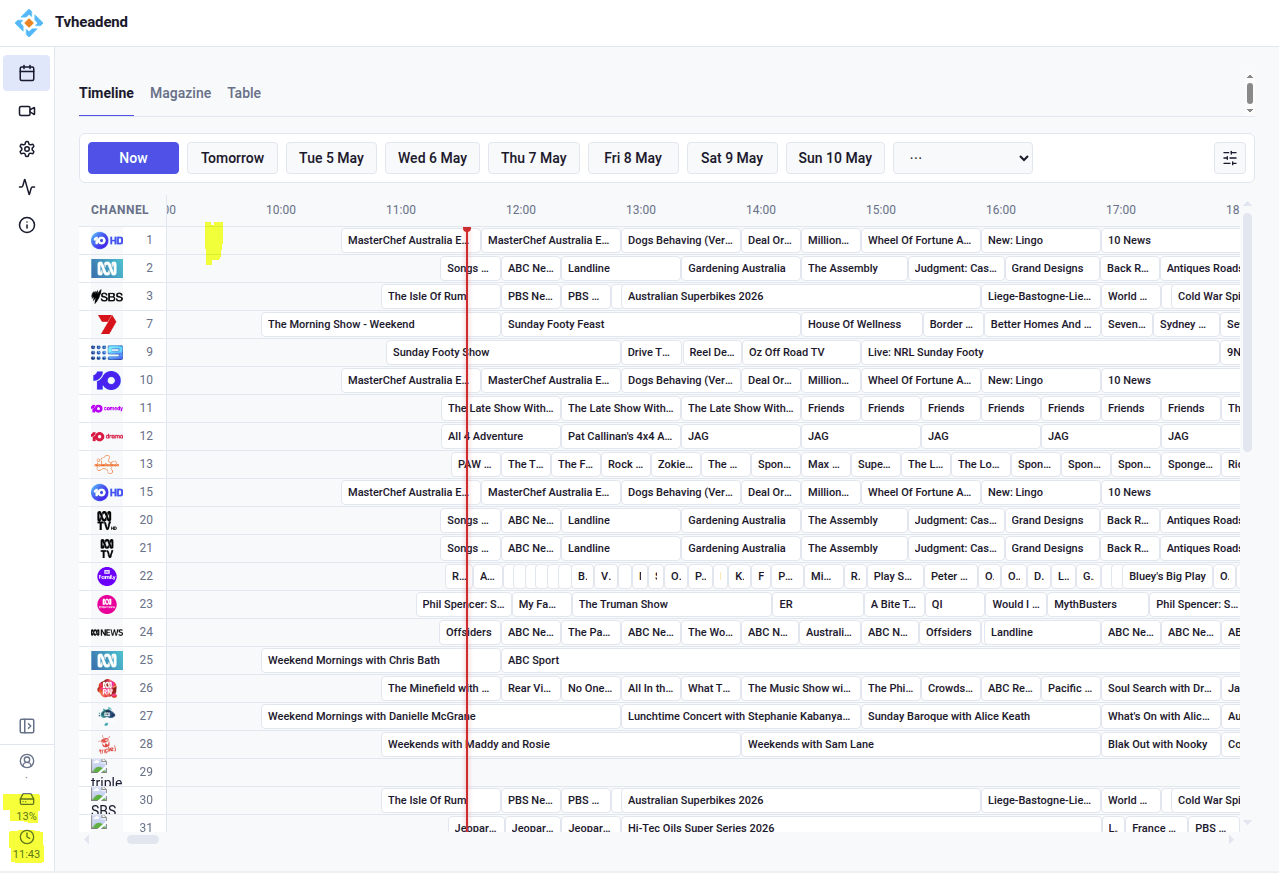Image resolution: width=1279 pixels, height=873 pixels.
Task: Open The Truman Show on channel 23
Action: coord(672,604)
